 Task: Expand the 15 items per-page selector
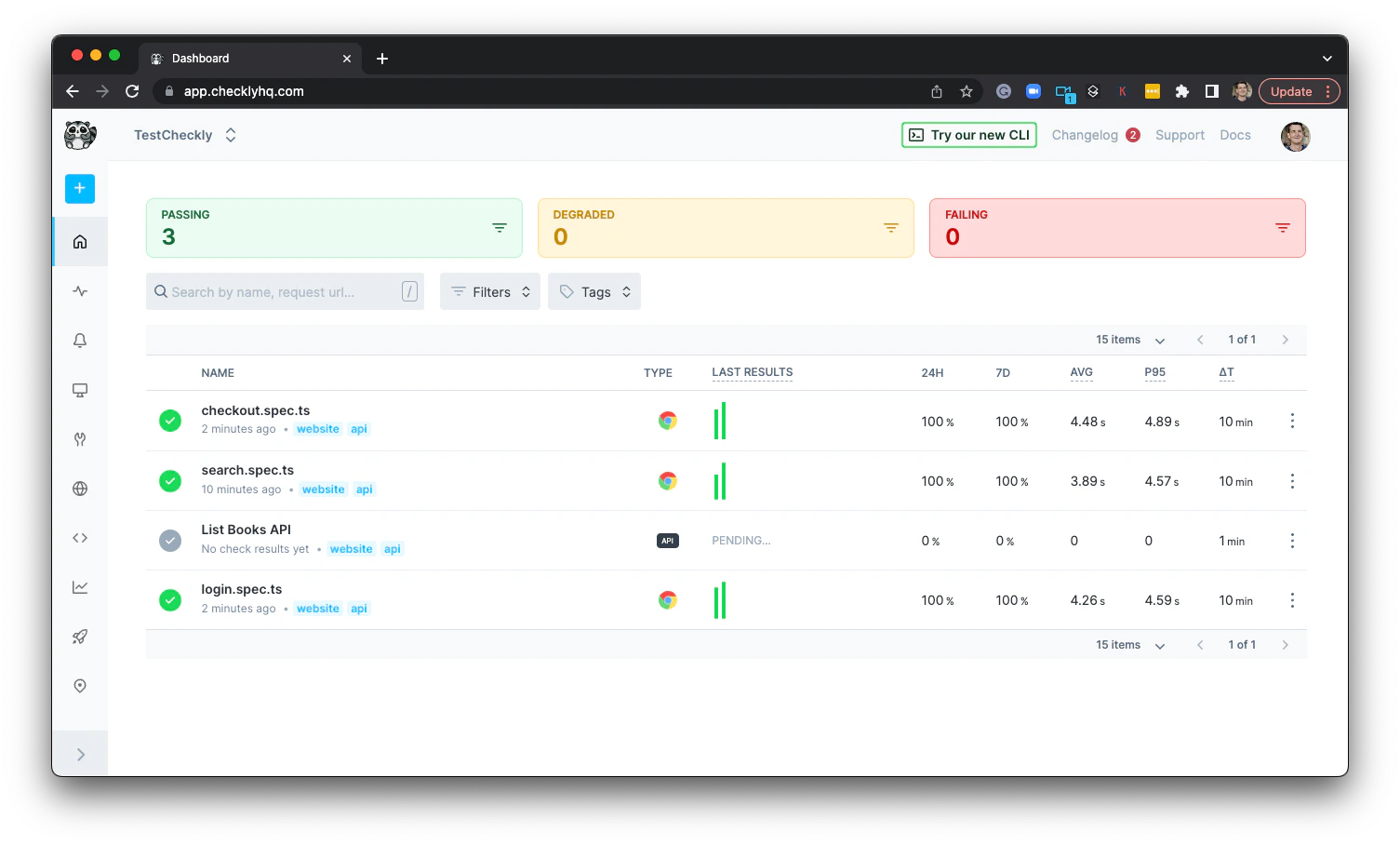[1128, 340]
